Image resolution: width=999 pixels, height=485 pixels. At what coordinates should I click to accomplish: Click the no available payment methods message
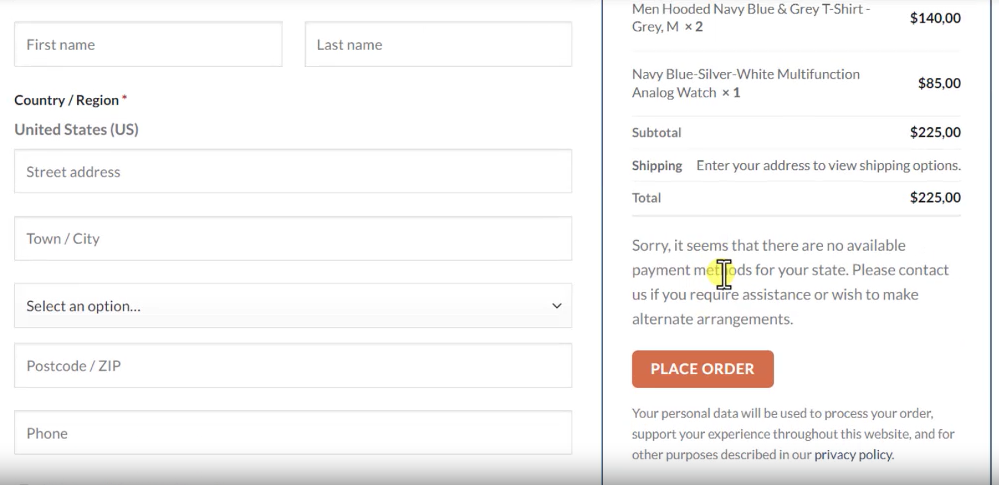pyautogui.click(x=790, y=282)
